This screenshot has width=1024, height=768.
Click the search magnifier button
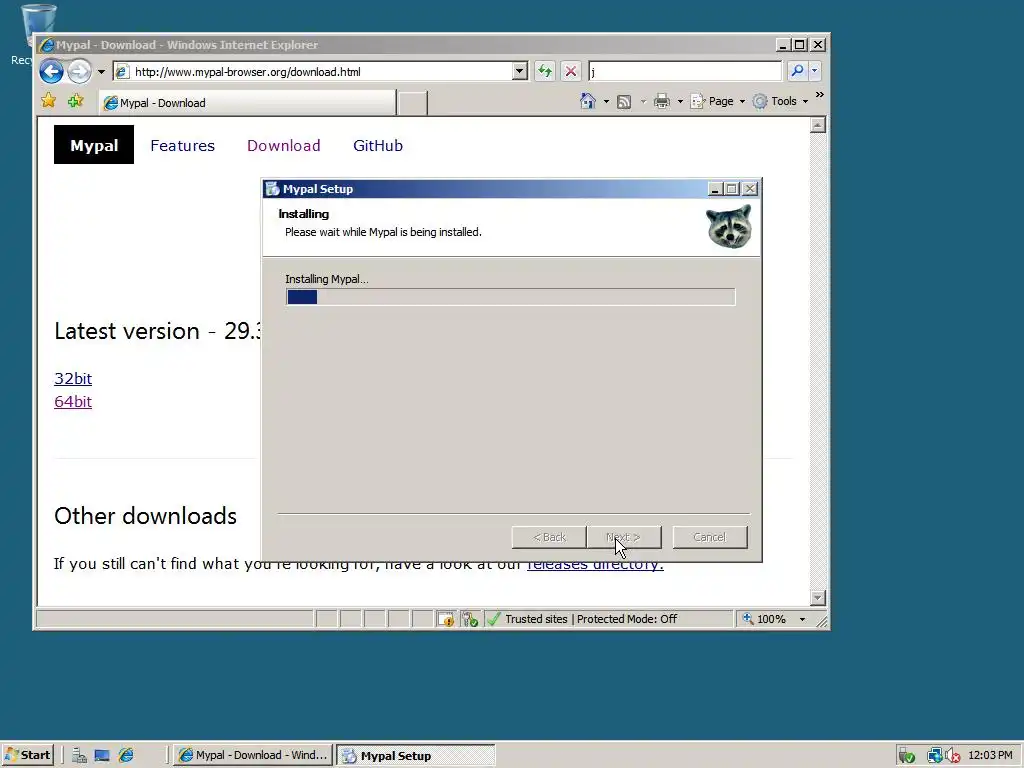pos(797,71)
